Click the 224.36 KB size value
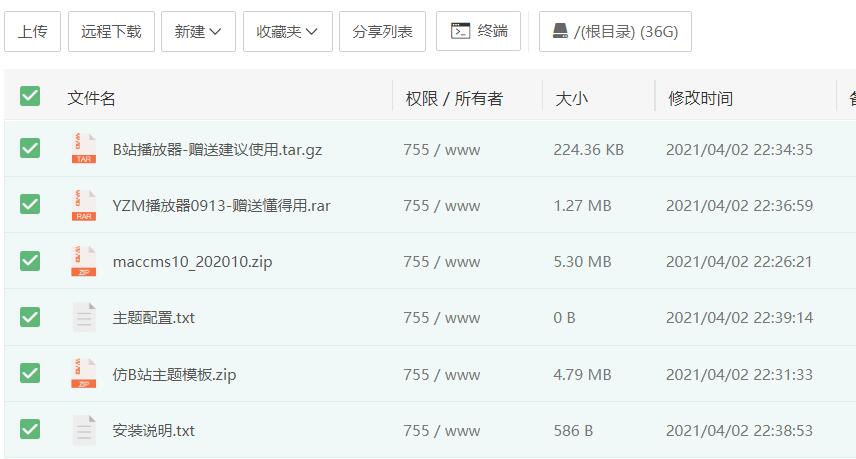Screen dimensions: 856x459 click(588, 150)
